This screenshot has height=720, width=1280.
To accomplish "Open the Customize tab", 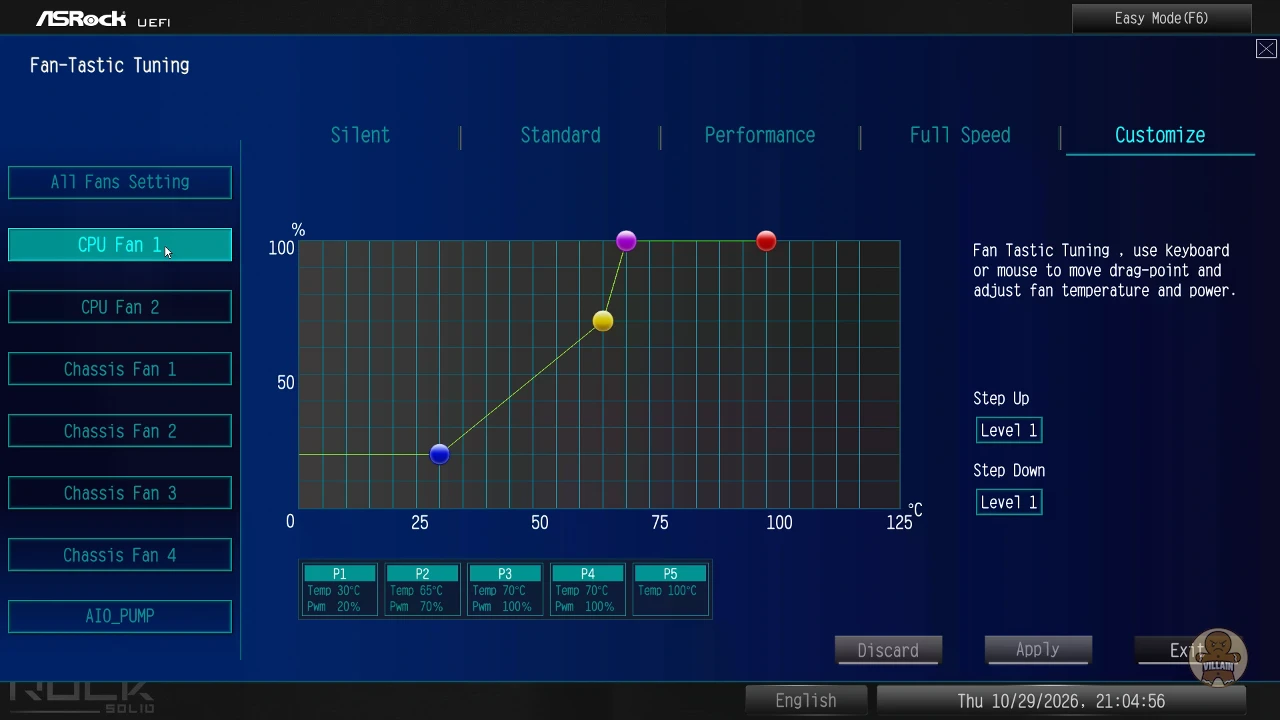I will 1160,135.
